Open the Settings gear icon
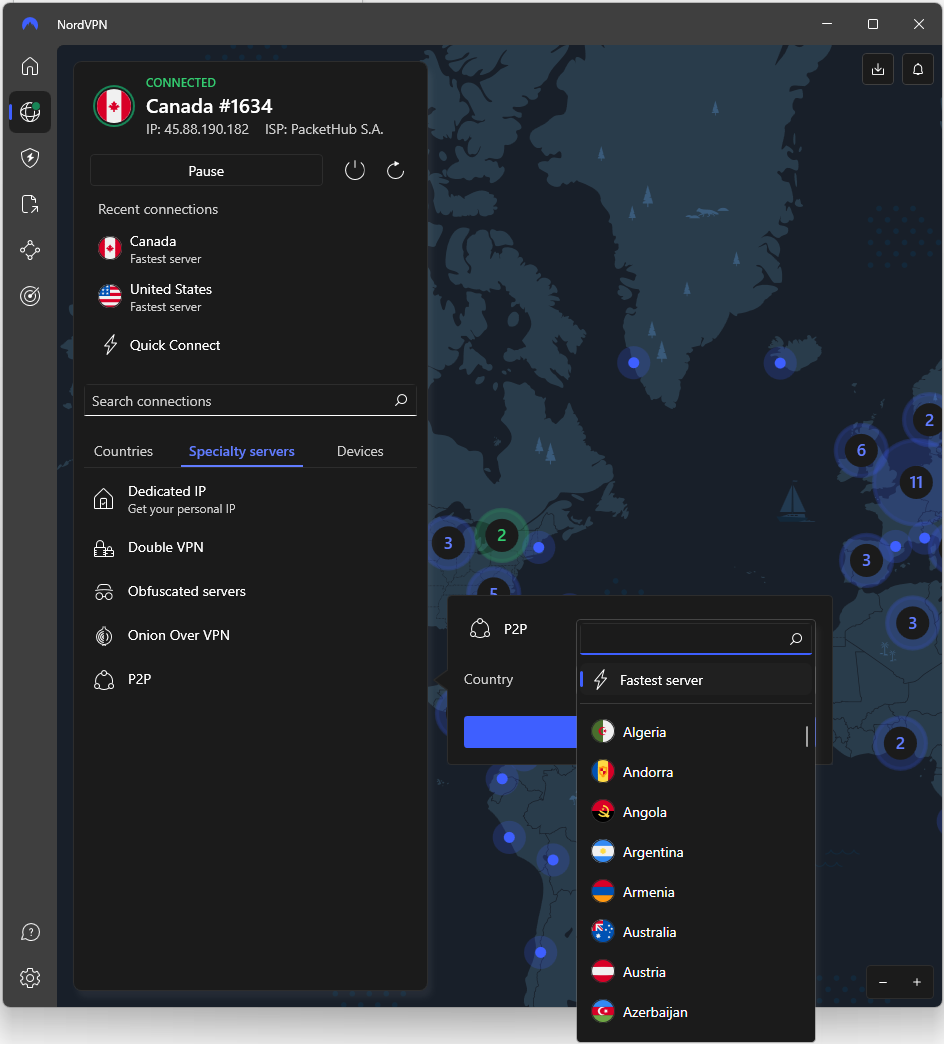Viewport: 944px width, 1044px height. coord(30,978)
